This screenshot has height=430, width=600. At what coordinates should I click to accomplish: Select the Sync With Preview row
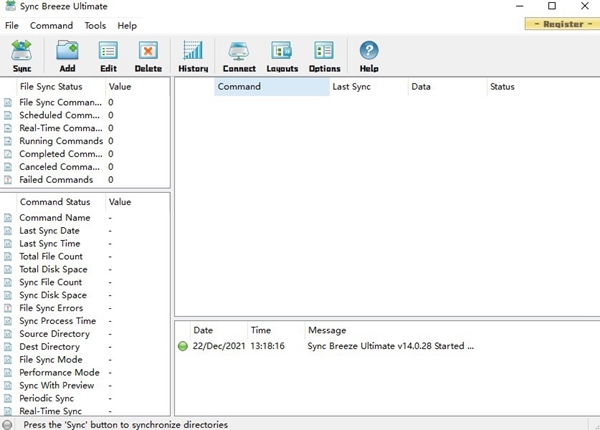(x=85, y=385)
